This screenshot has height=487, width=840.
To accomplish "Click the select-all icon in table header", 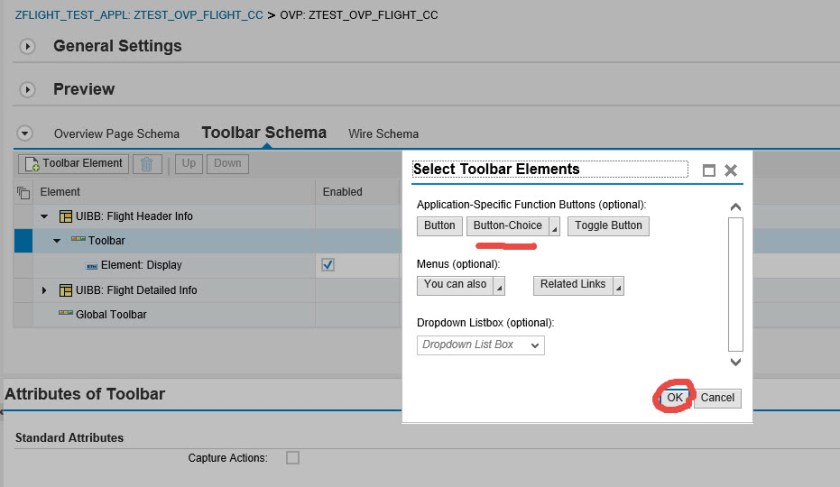I will pos(23,192).
